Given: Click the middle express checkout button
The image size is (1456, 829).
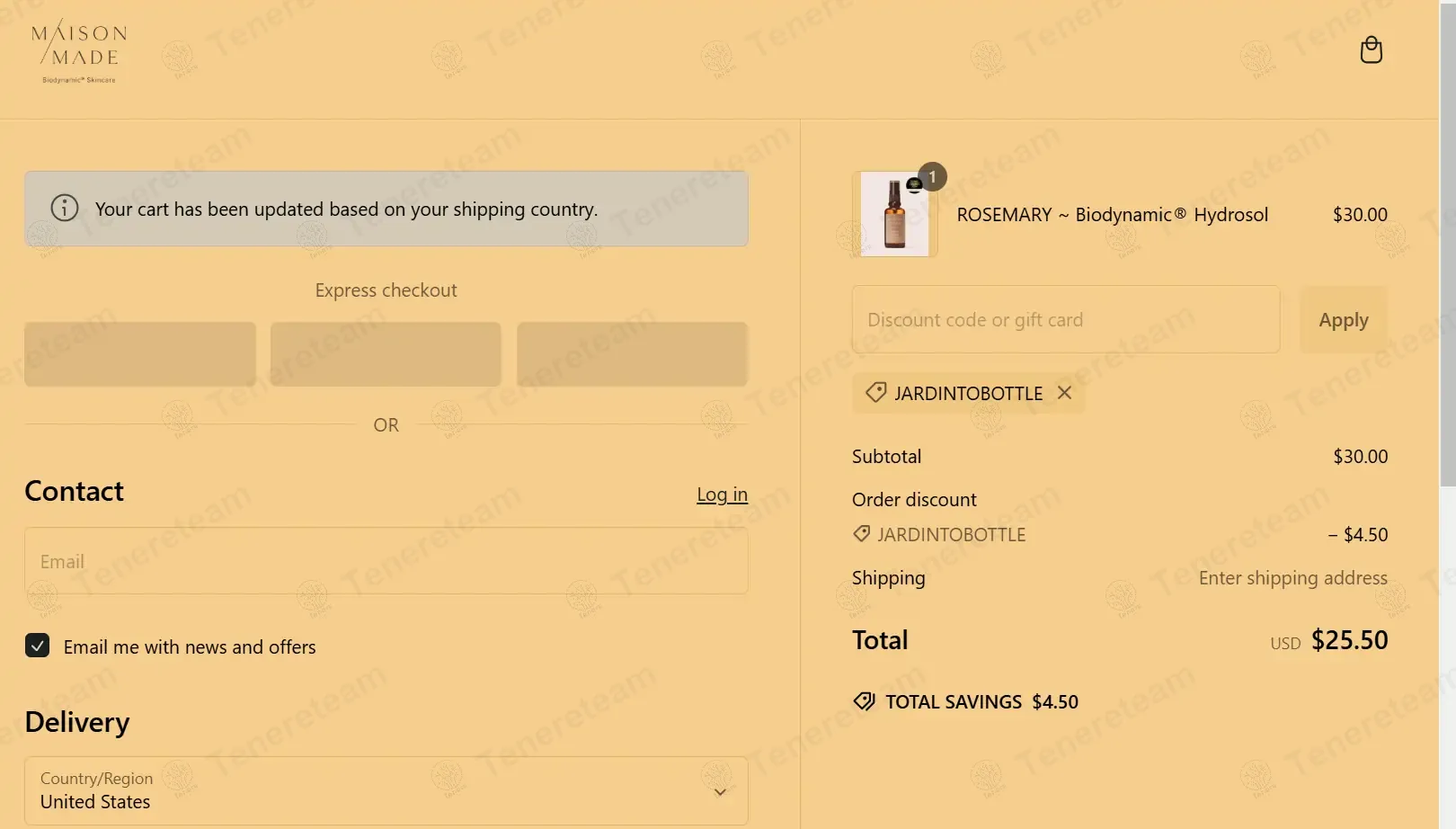Looking at the screenshot, I should [x=386, y=354].
